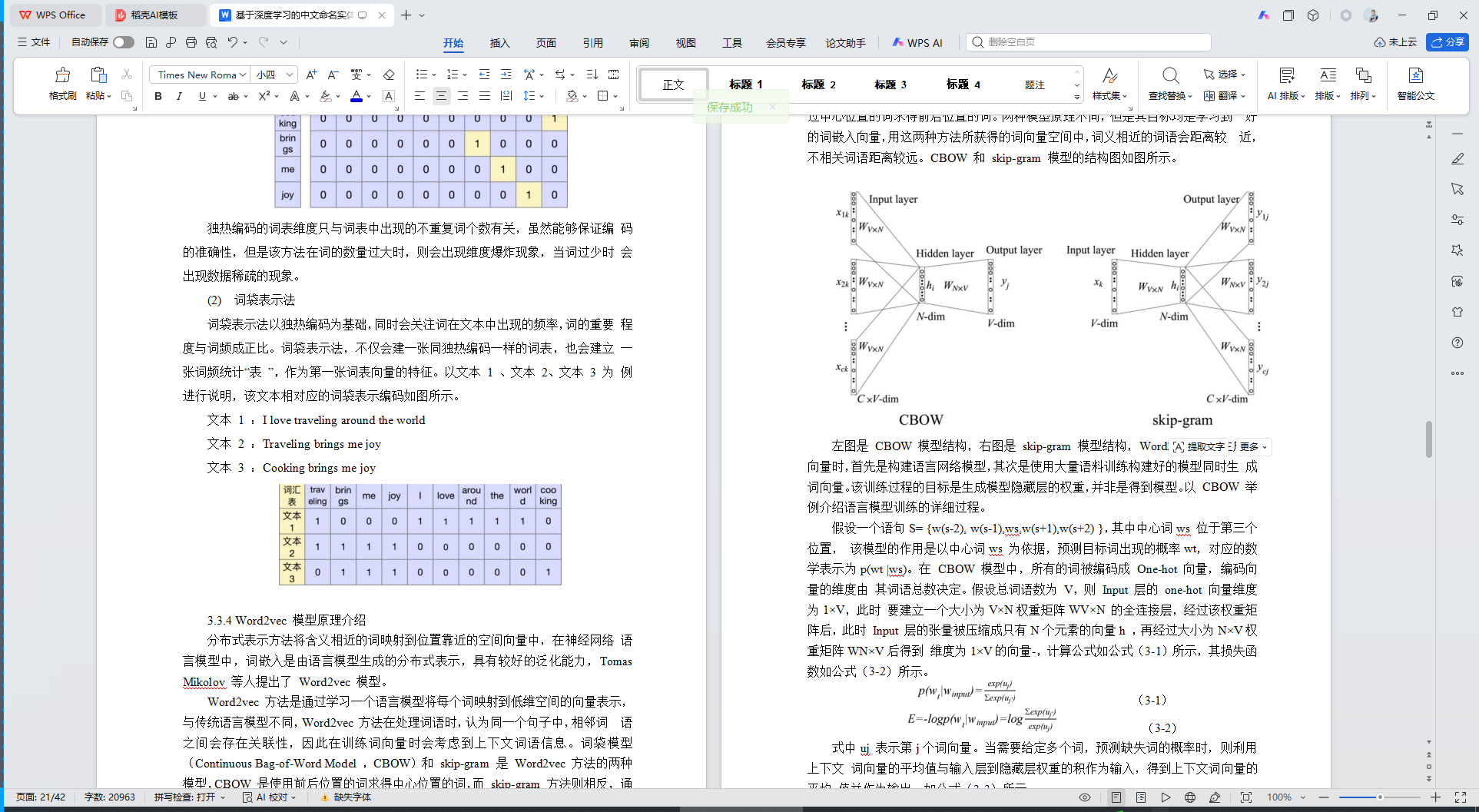Apply the 标题 3 heading style
Screen dimensions: 1479x812
coord(890,85)
